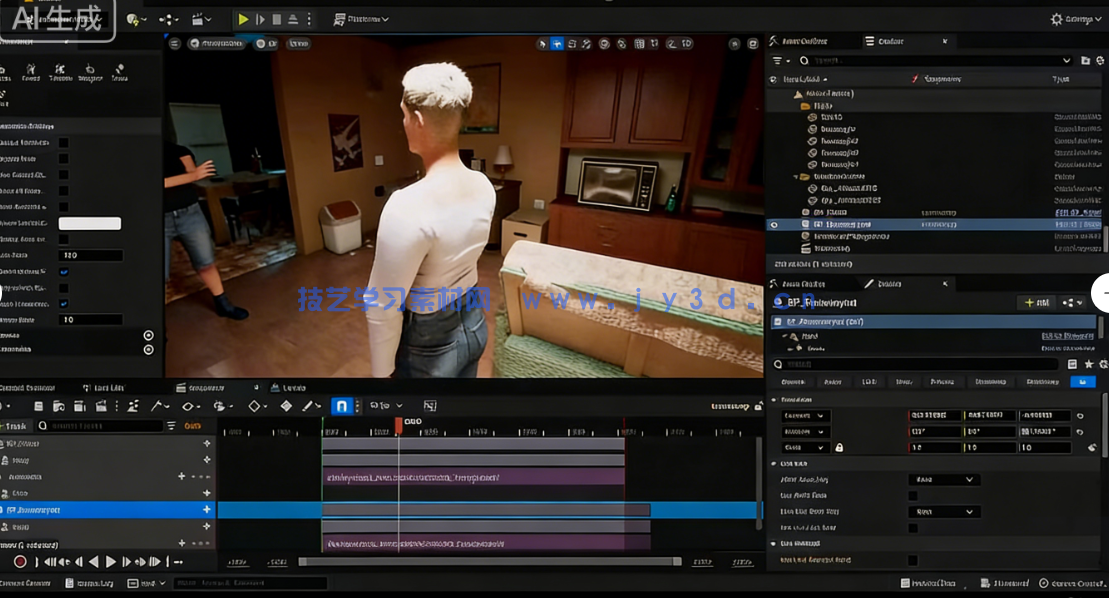Click the cinematics clapperboard toolbar icon
The width and height of the screenshot is (1109, 598).
(199, 19)
